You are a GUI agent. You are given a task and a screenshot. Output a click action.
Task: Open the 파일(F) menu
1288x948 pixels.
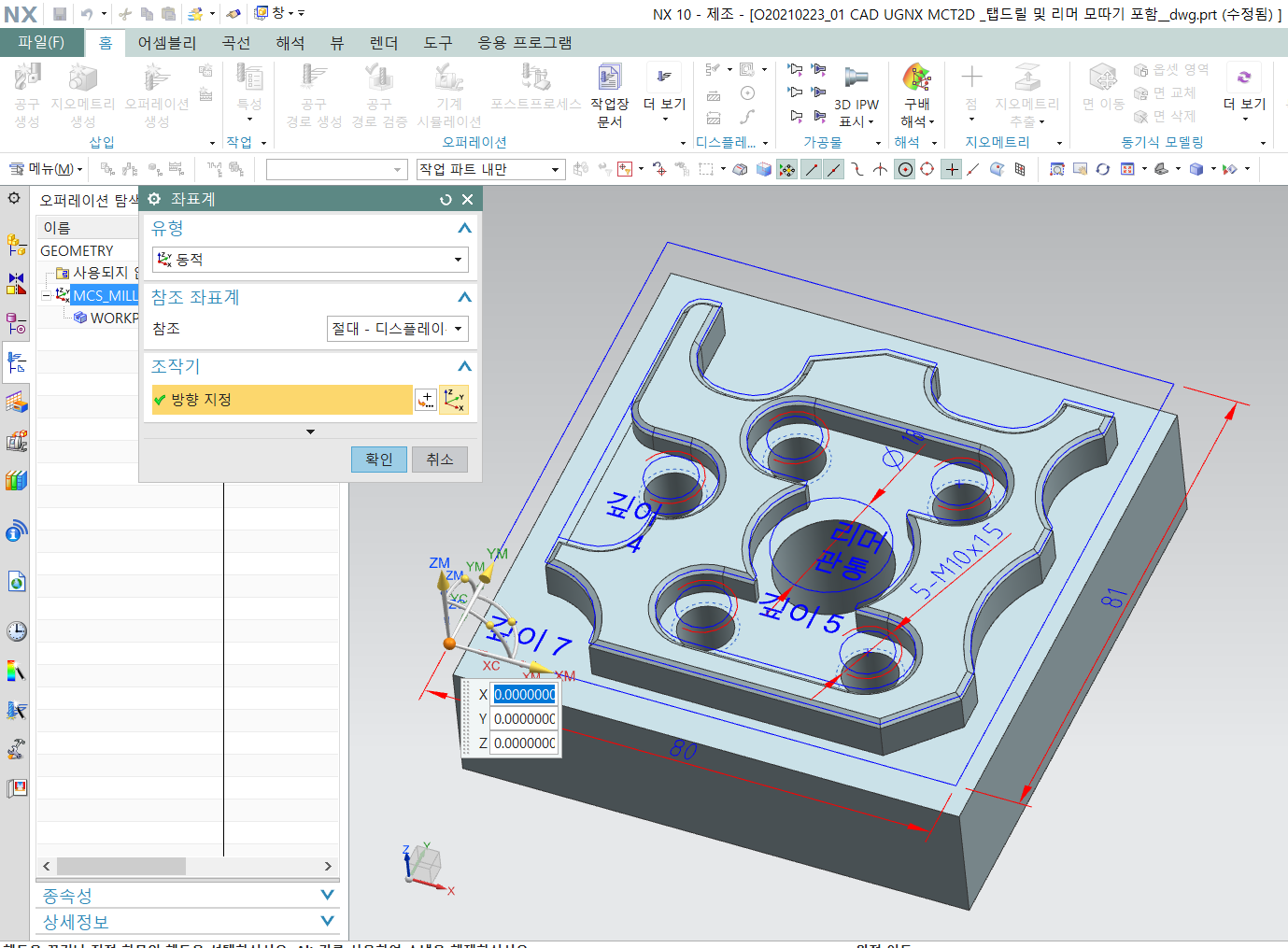(x=41, y=43)
